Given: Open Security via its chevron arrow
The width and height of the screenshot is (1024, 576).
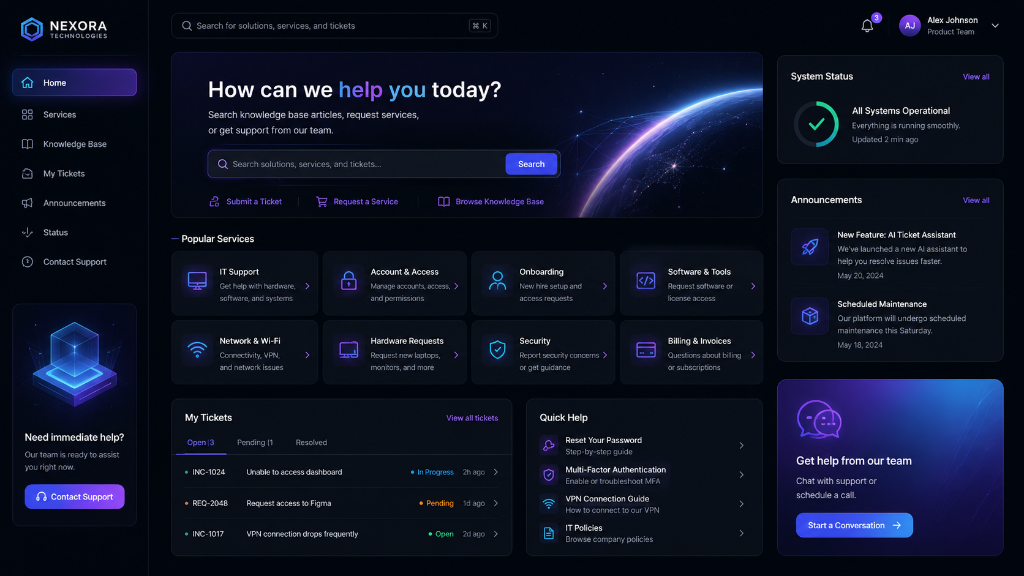Looking at the screenshot, I should coord(605,355).
